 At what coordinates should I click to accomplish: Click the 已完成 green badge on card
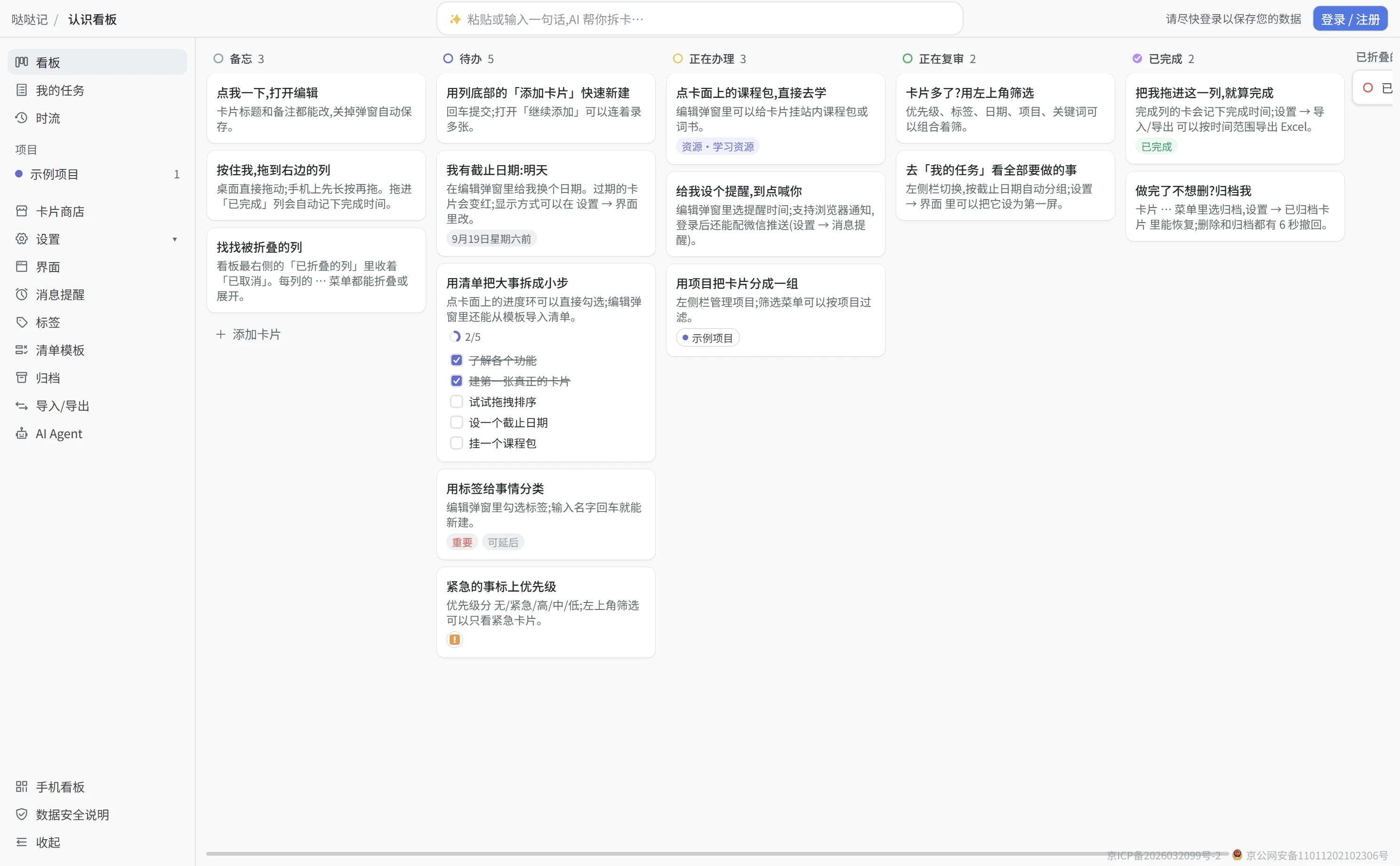coord(1156,146)
